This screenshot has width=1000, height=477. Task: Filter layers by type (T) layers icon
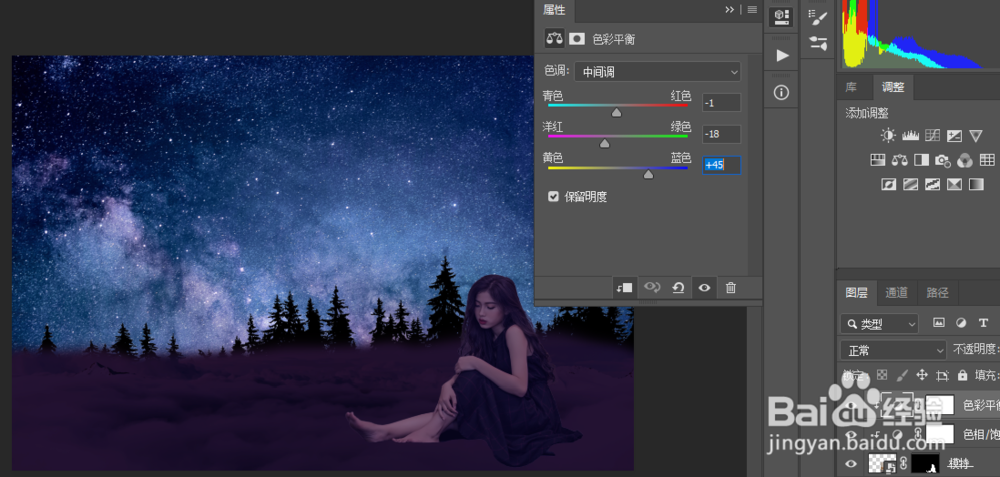pos(983,323)
